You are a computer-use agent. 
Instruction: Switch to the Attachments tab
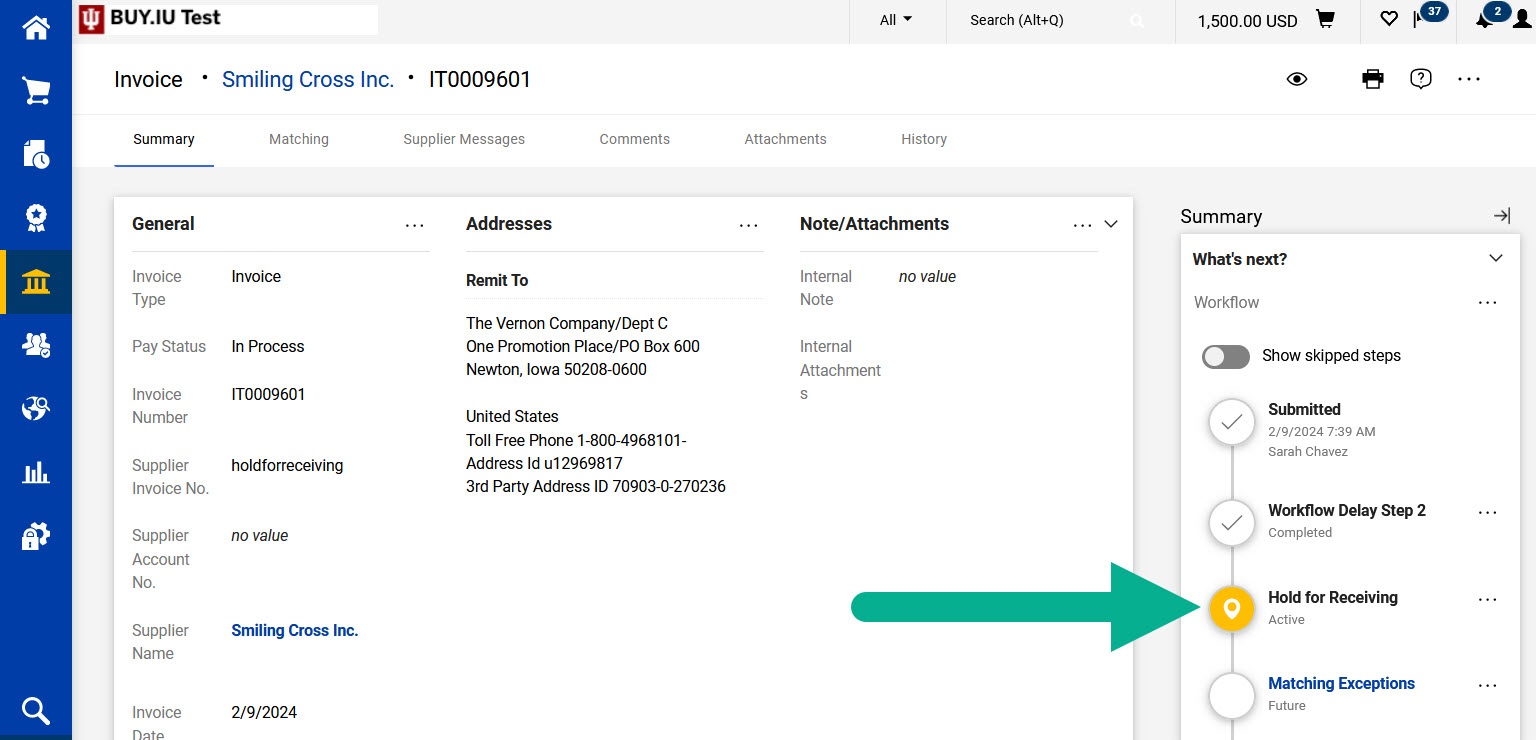click(x=786, y=139)
